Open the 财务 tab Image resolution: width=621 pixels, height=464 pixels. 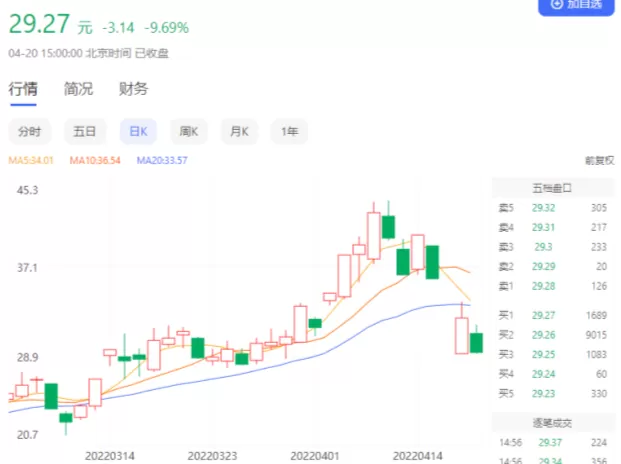coord(133,89)
